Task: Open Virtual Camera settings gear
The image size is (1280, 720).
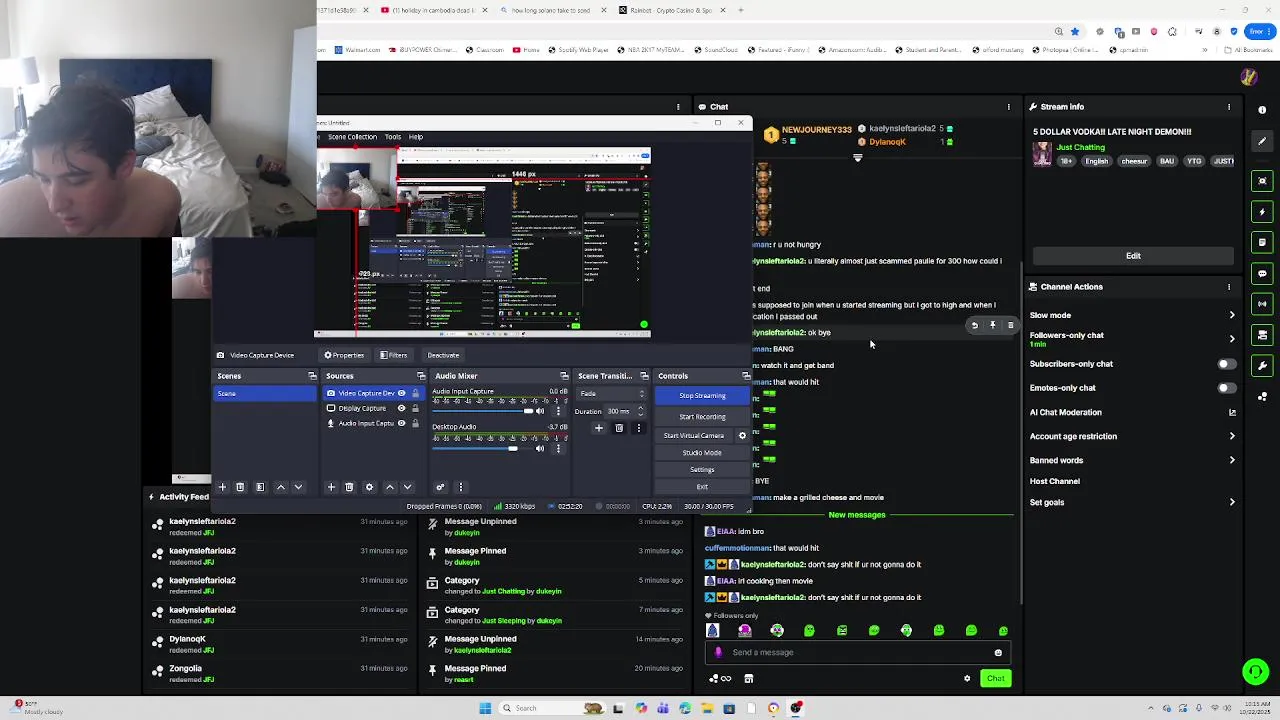Action: coord(742,436)
